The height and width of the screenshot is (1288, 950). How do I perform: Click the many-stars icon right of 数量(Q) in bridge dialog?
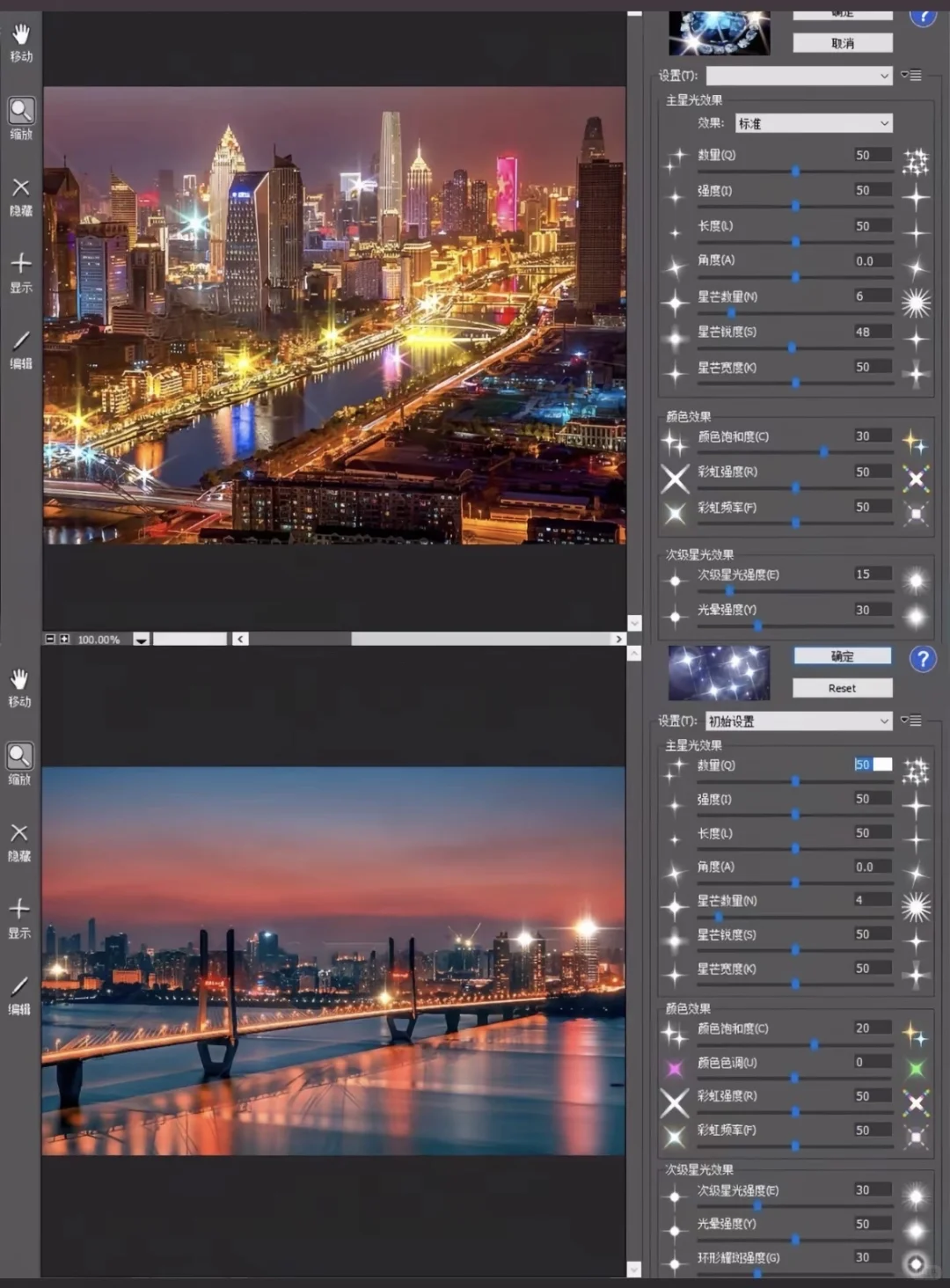coord(916,772)
